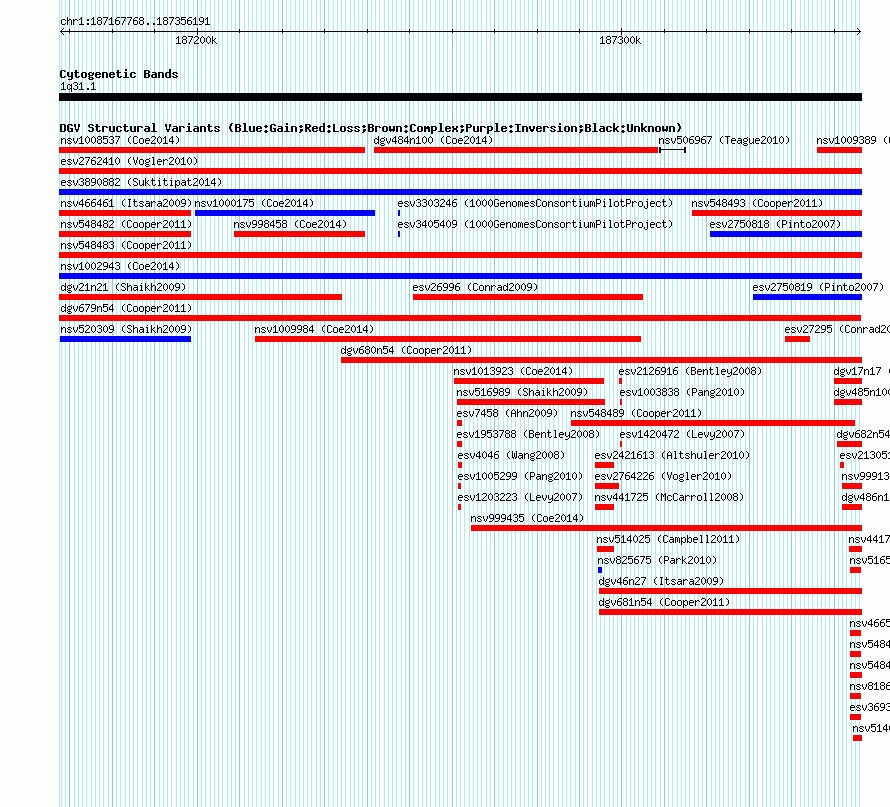The height and width of the screenshot is (807, 890).
Task: Click nsv1002943 (Coe2014) gain label
Action: pos(120,266)
